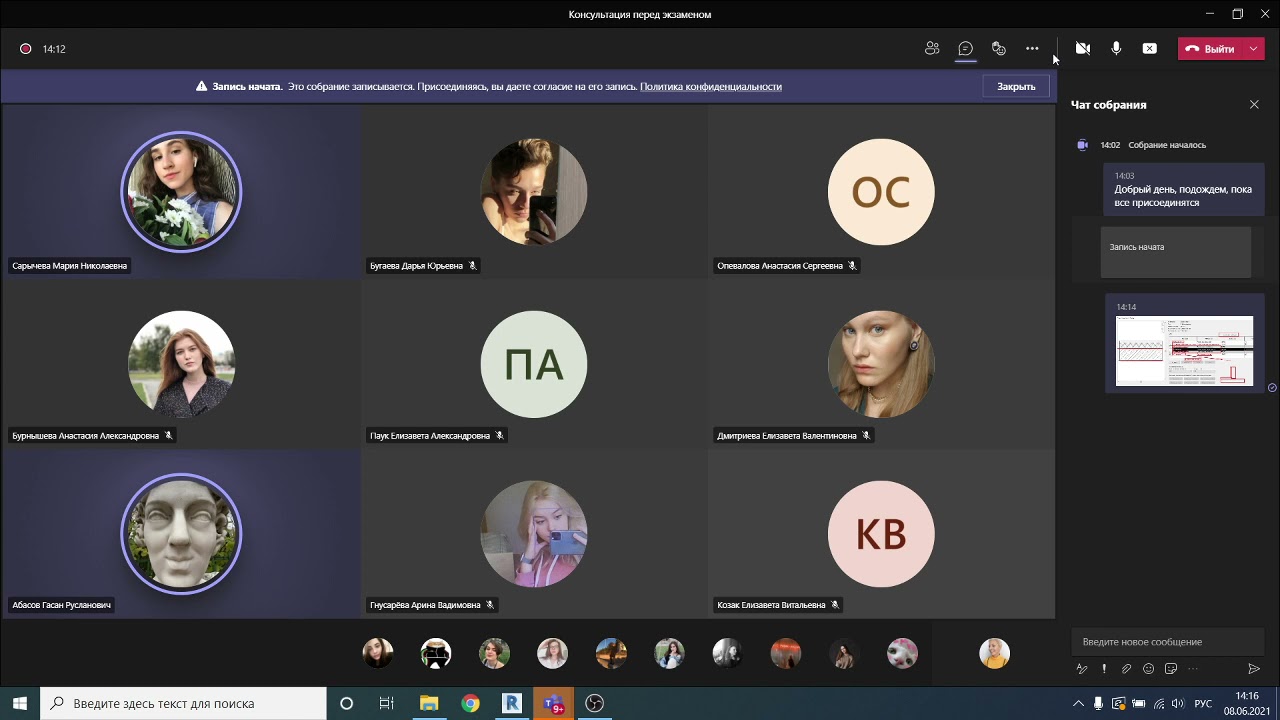Viewport: 1280px width, 720px height.
Task: Switch to Microsoft Teams taskbar icon
Action: [553, 703]
